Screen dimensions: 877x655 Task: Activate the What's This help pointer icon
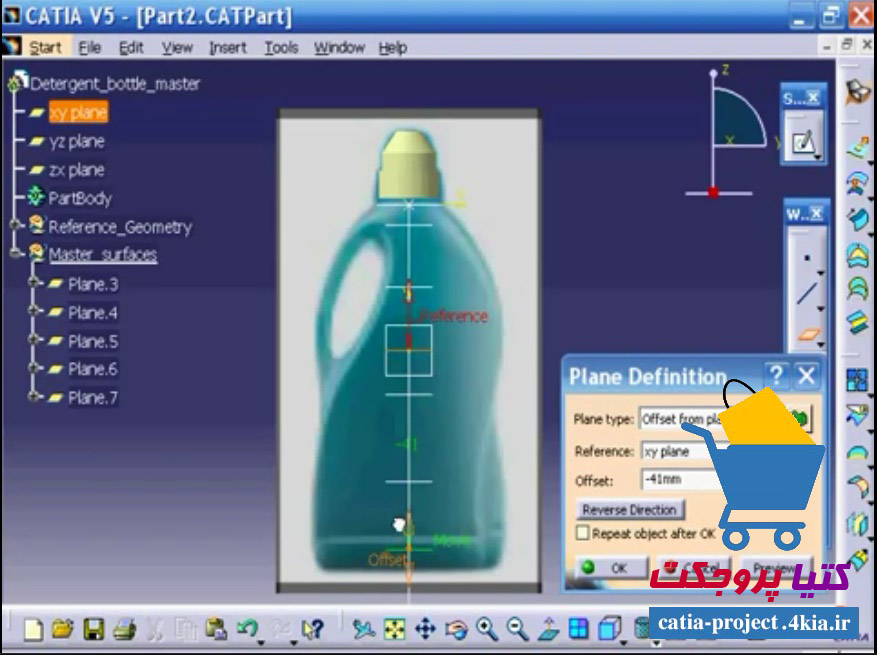tap(313, 629)
